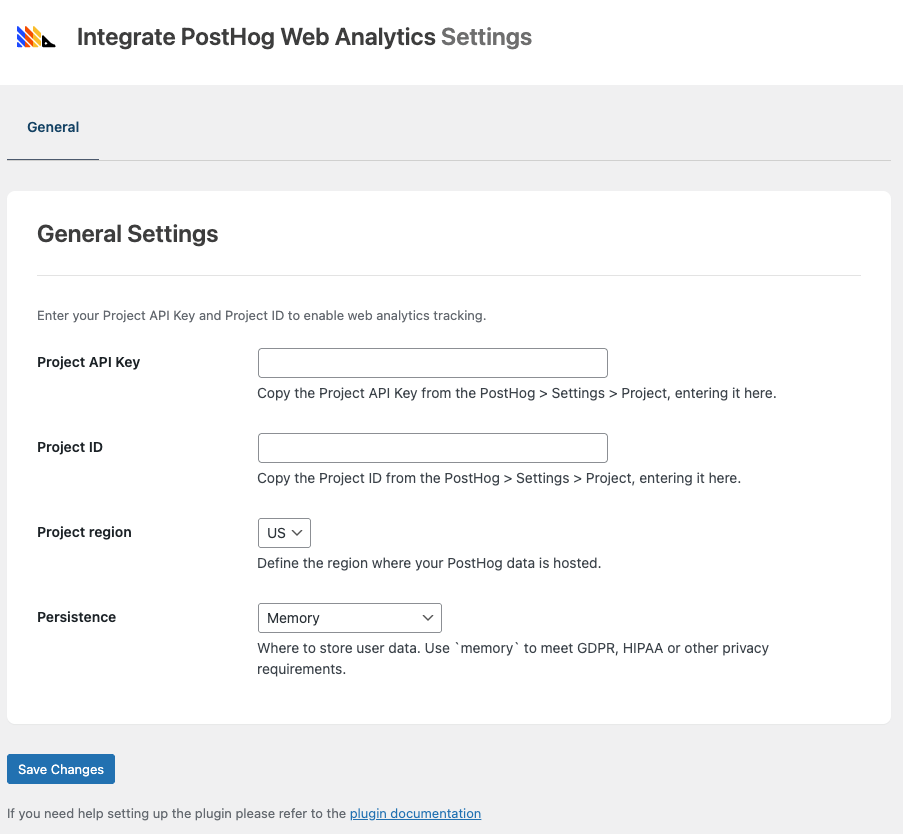The height and width of the screenshot is (834, 903).
Task: Click the Save Changes button
Action: coord(61,769)
